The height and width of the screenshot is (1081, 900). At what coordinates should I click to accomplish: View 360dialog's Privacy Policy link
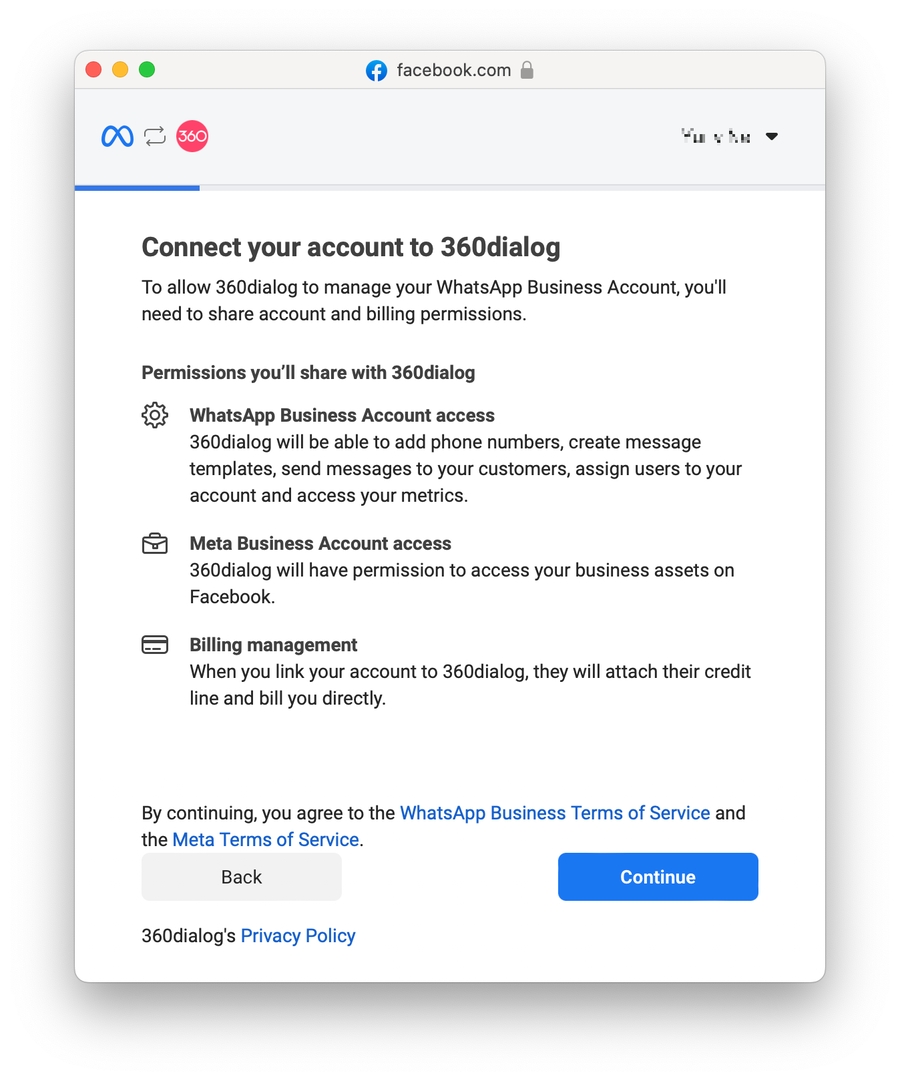click(x=298, y=936)
